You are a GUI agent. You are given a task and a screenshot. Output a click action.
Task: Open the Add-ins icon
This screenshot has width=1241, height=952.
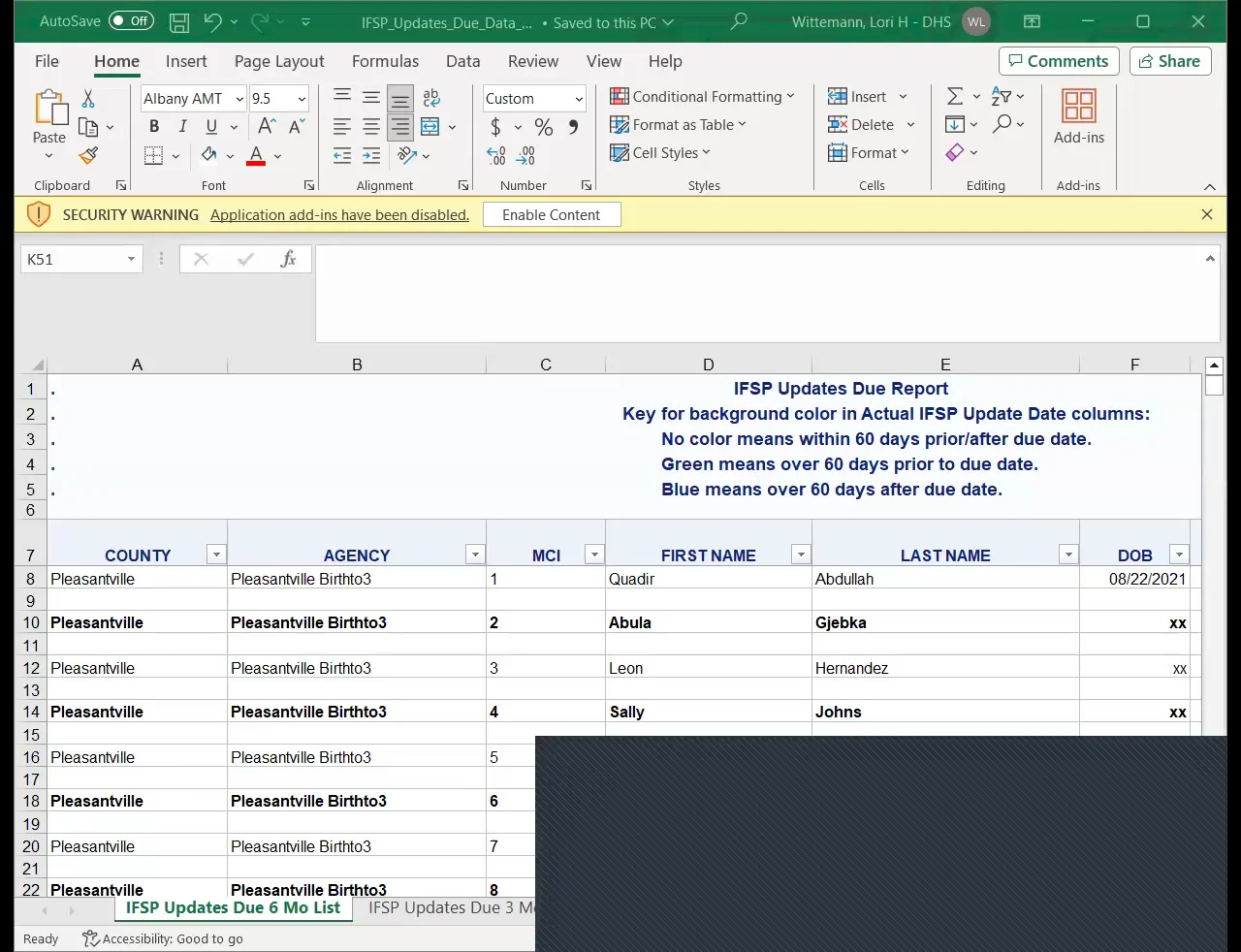point(1078,116)
